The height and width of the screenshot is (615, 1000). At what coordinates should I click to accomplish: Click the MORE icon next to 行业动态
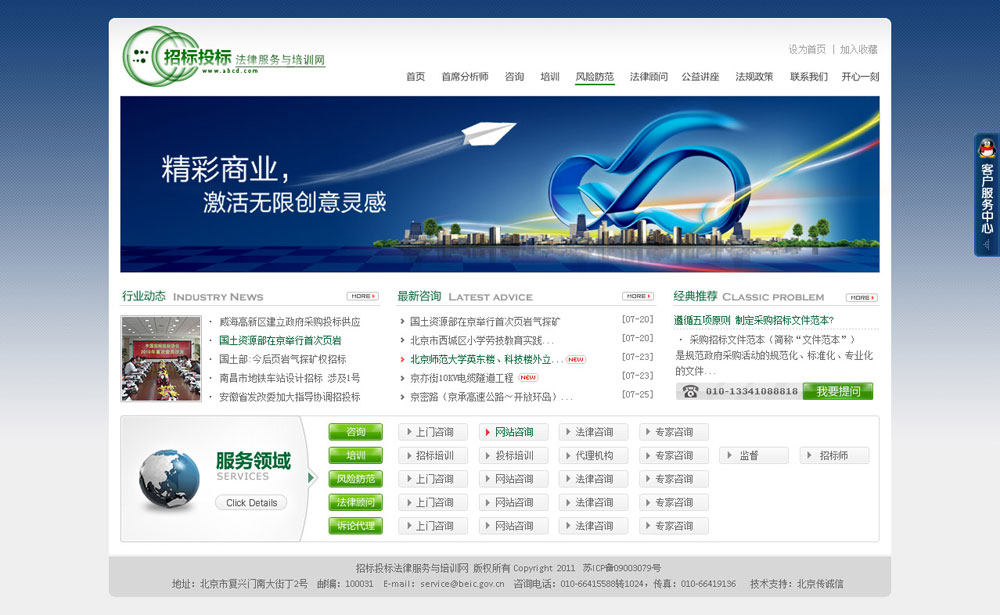(362, 296)
